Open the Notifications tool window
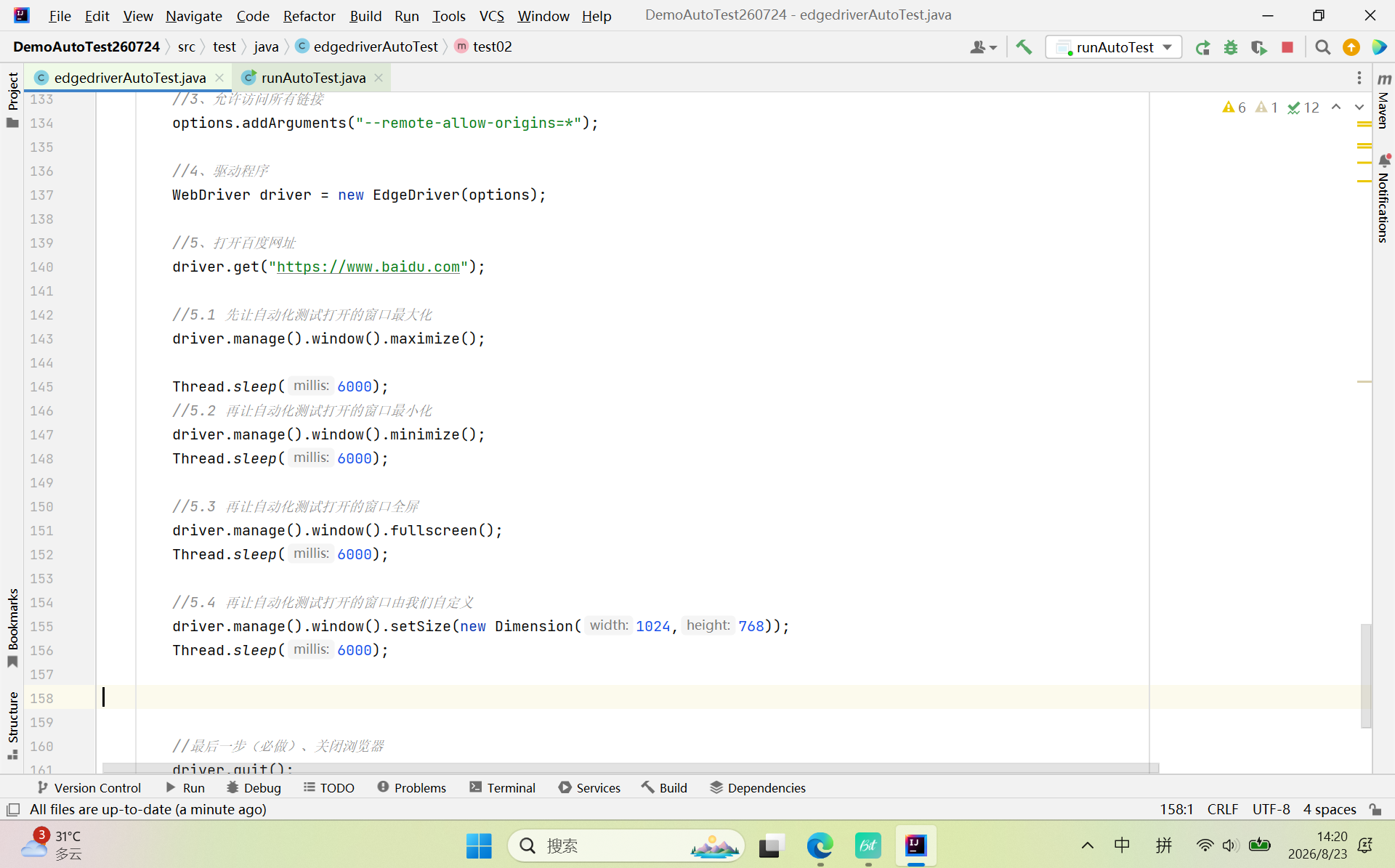Viewport: 1395px width, 868px height. pos(1383,198)
